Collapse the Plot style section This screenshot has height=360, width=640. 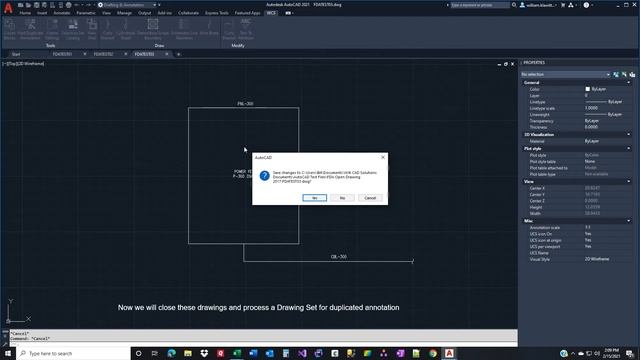click(x=628, y=149)
